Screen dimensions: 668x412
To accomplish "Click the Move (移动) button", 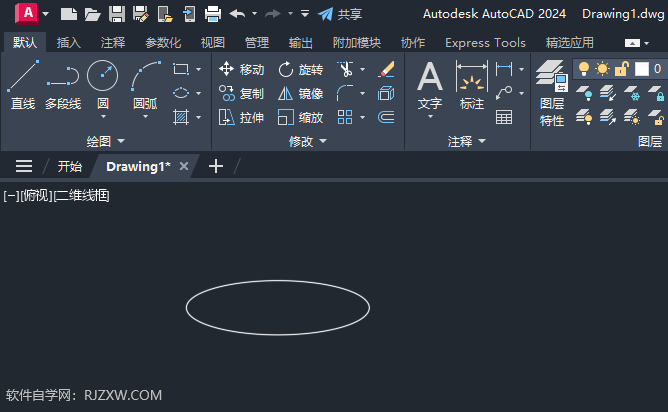I will click(x=242, y=69).
